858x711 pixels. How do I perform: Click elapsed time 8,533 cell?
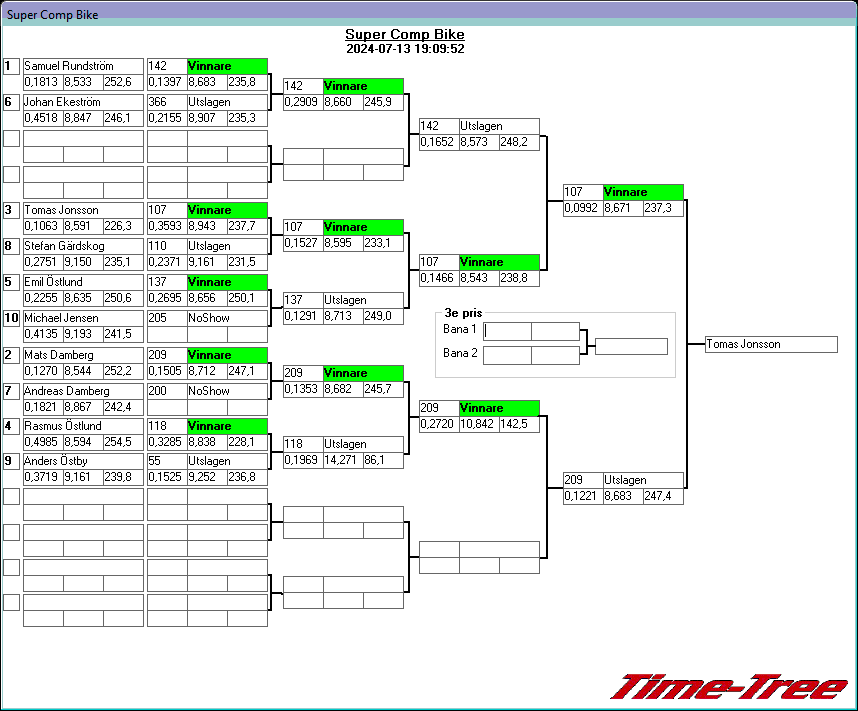tap(83, 82)
